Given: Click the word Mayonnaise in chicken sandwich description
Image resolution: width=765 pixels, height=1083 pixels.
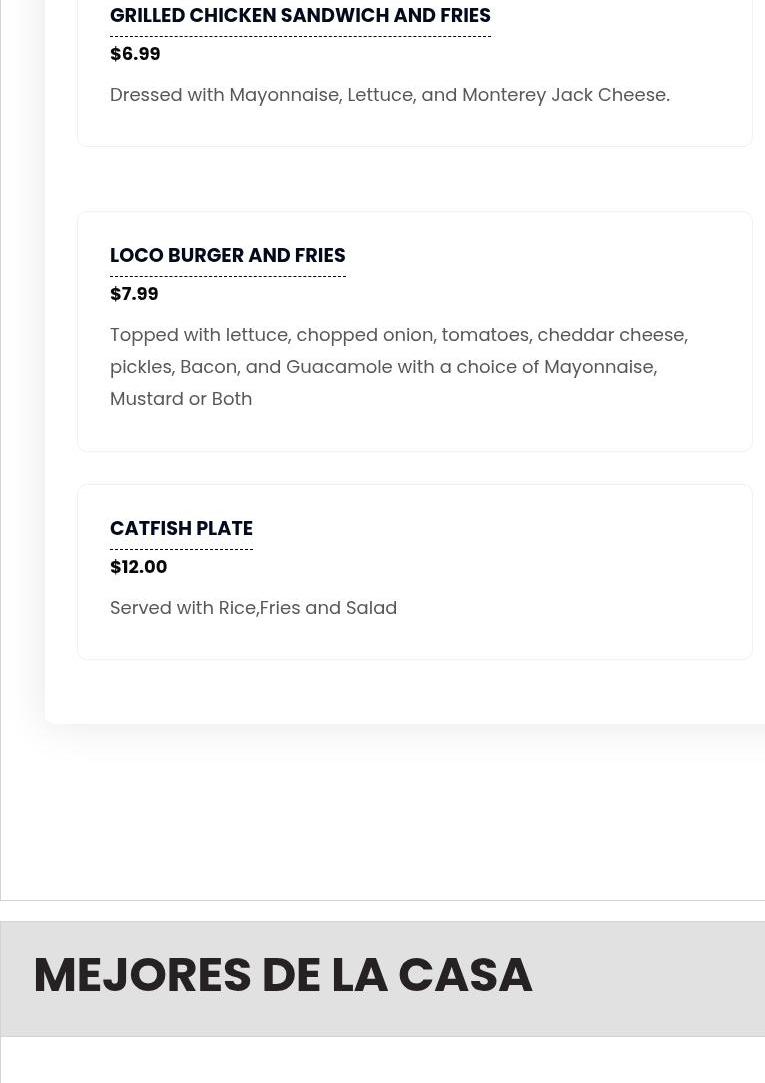Looking at the screenshot, I should click(285, 95).
